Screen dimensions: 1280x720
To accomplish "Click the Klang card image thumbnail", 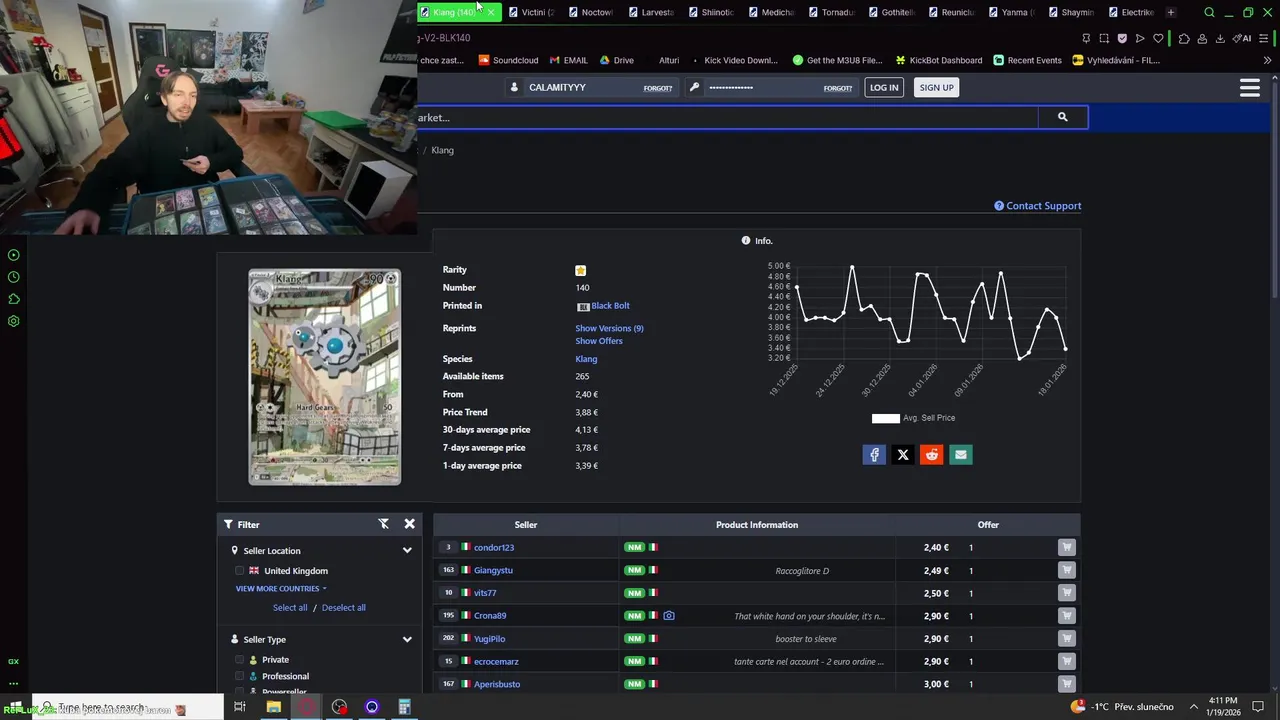I will [324, 377].
